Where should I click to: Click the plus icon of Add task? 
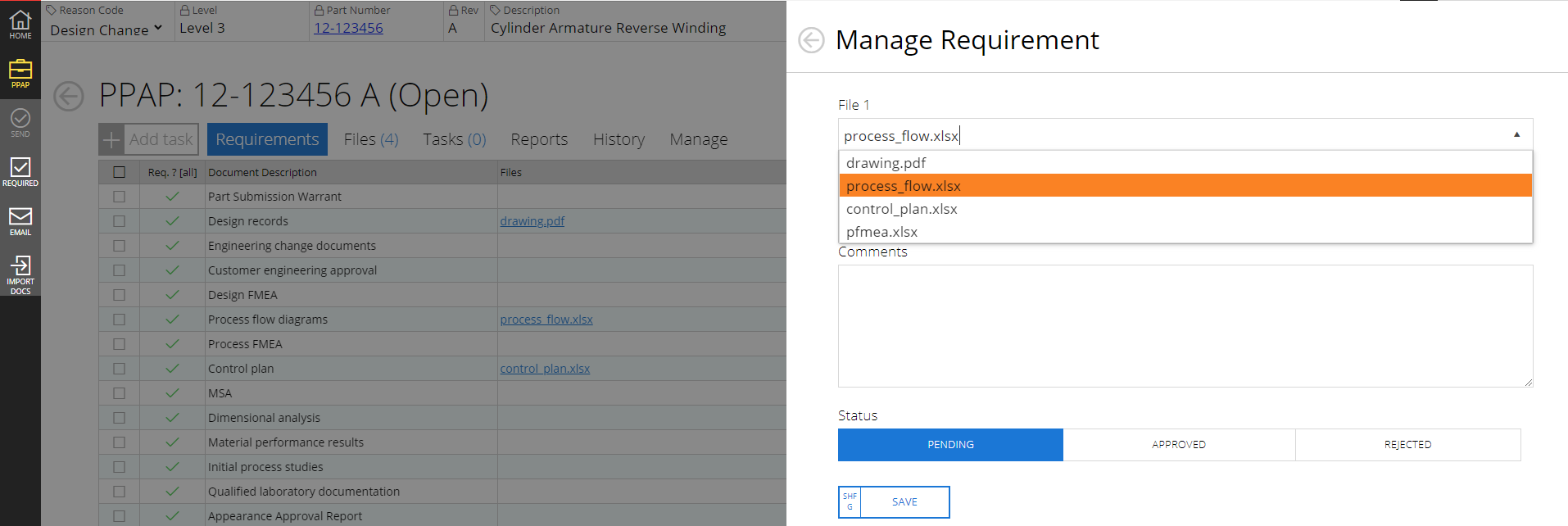[x=111, y=140]
